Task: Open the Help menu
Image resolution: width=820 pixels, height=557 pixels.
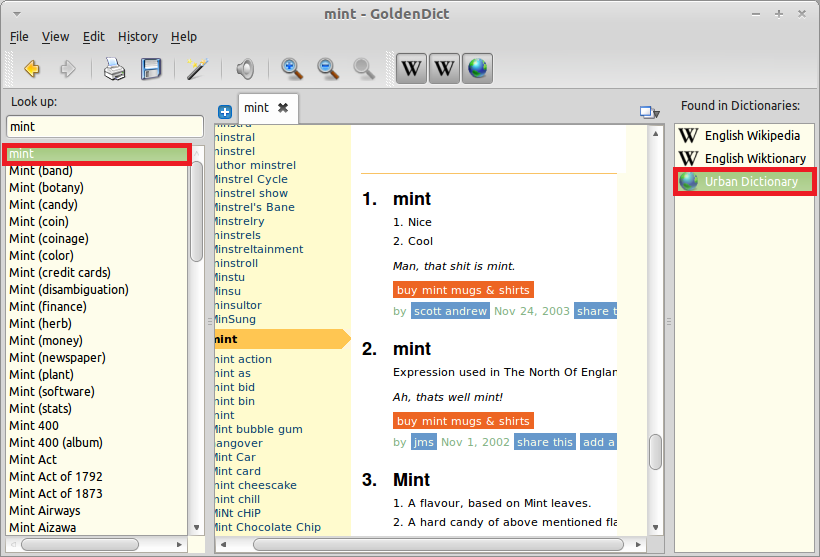Action: [x=184, y=37]
